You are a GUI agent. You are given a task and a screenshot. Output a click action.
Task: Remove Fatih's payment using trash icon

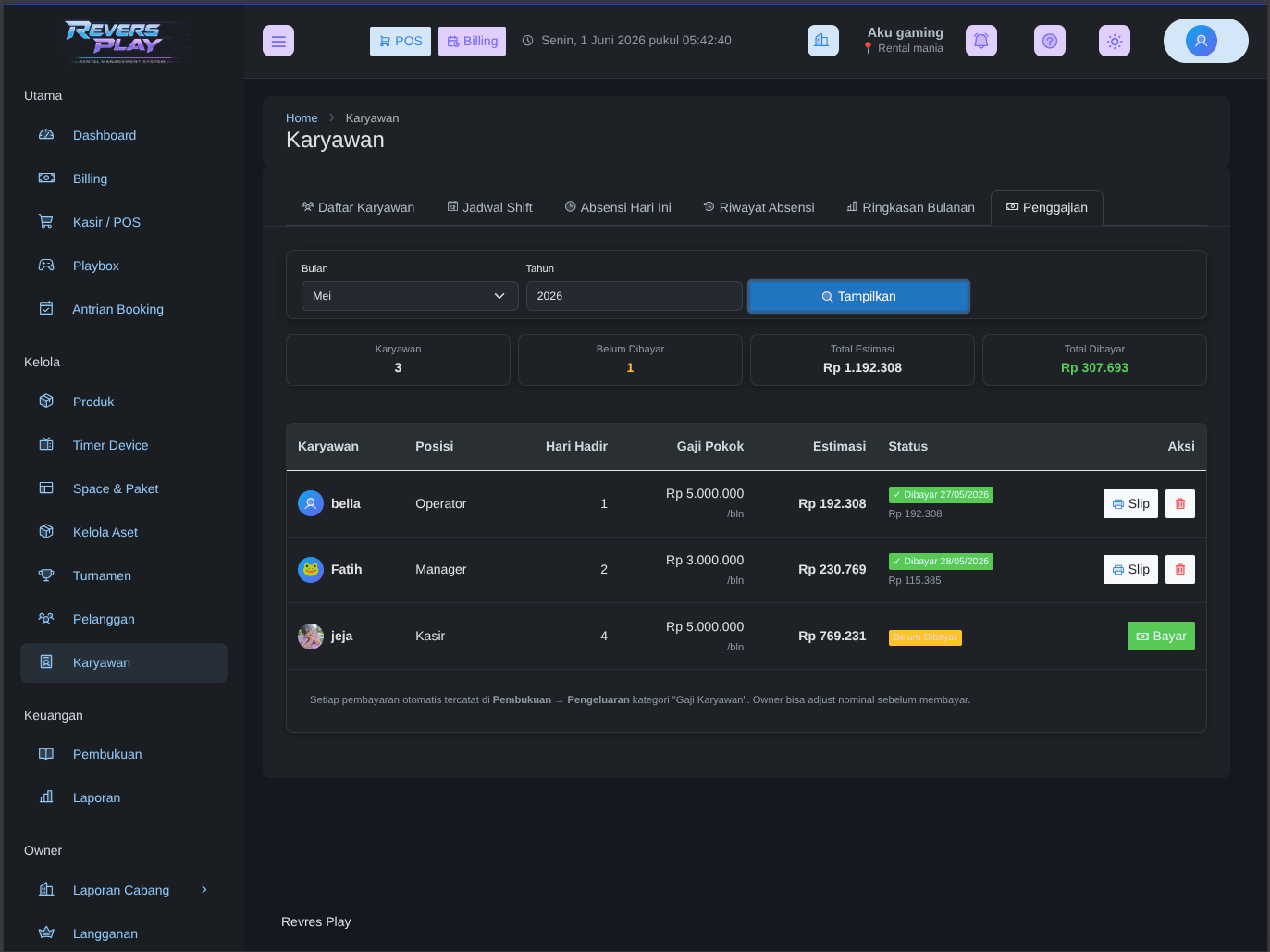(x=1179, y=569)
